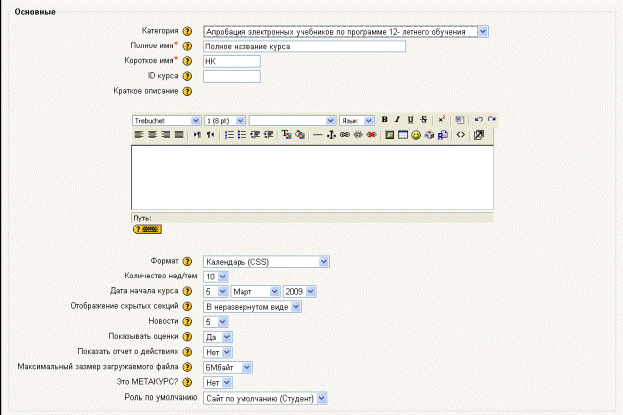Enlarge the editor to fullscreen
This screenshot has width=623, height=415.
(x=478, y=134)
